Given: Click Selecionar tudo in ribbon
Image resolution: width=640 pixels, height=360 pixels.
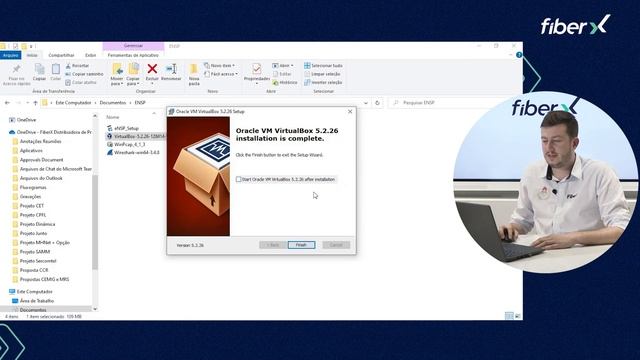Looking at the screenshot, I should pyautogui.click(x=323, y=65).
